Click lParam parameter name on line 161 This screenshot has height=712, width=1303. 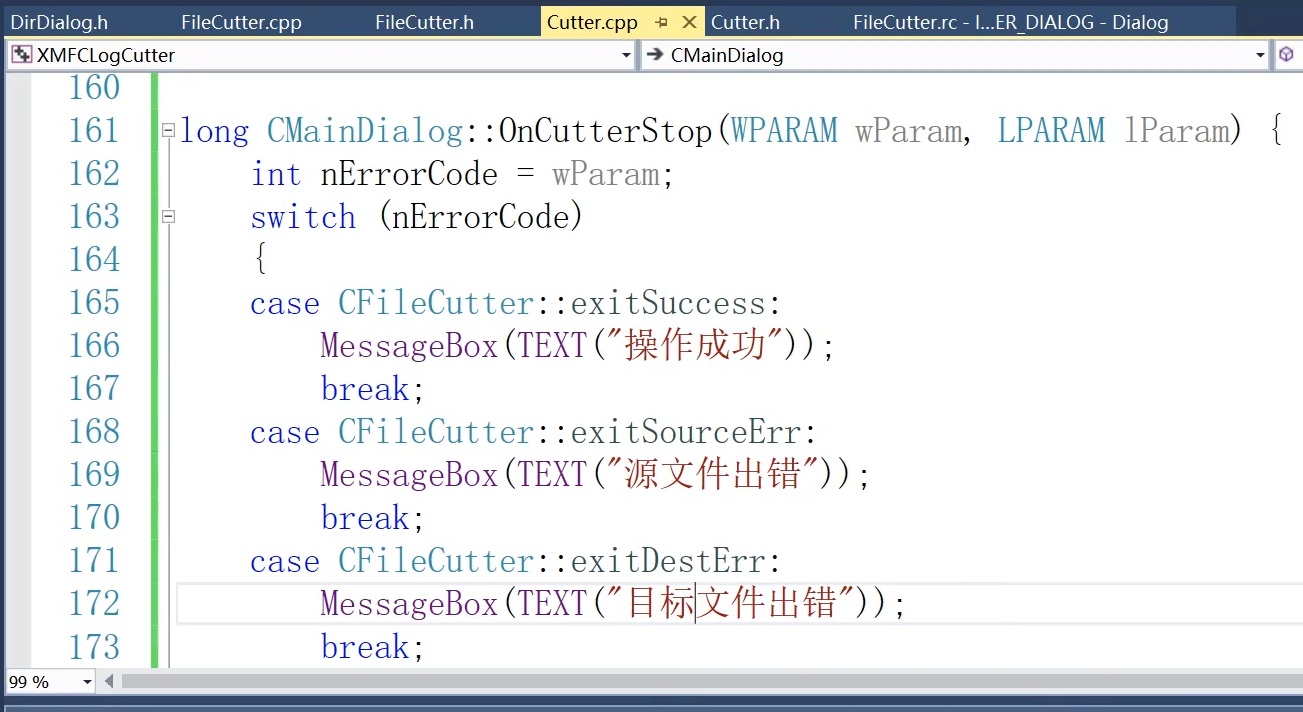click(x=1177, y=131)
